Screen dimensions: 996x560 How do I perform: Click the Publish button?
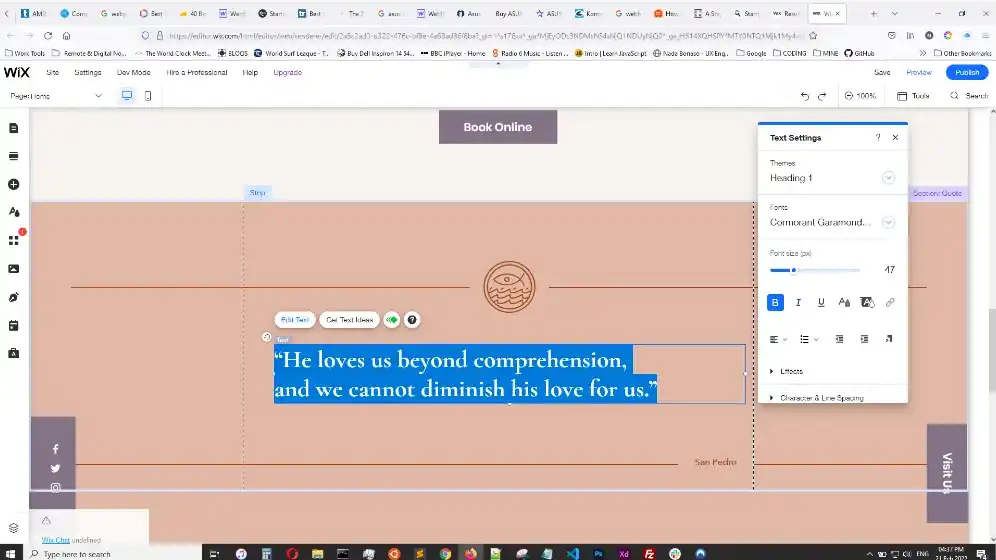coord(967,72)
